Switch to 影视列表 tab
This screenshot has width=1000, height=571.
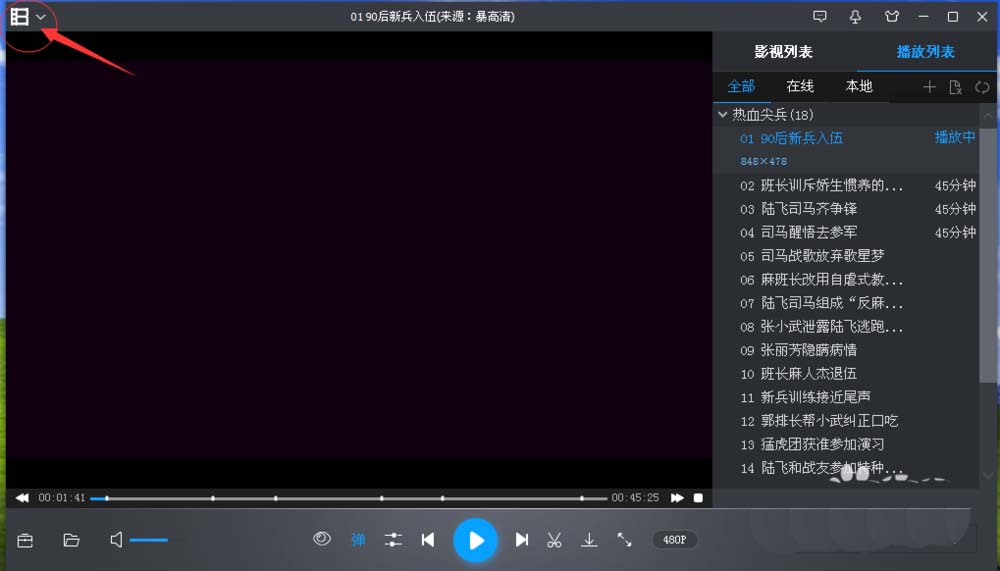click(783, 52)
